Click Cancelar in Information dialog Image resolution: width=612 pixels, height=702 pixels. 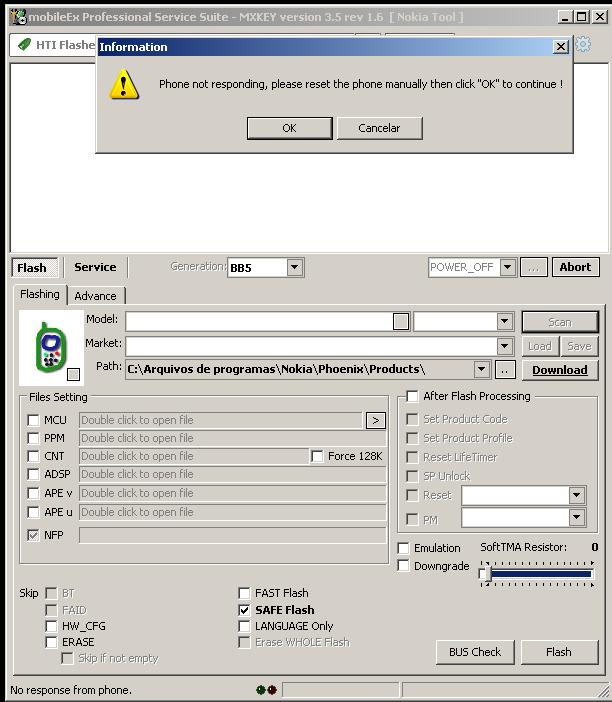pos(379,128)
